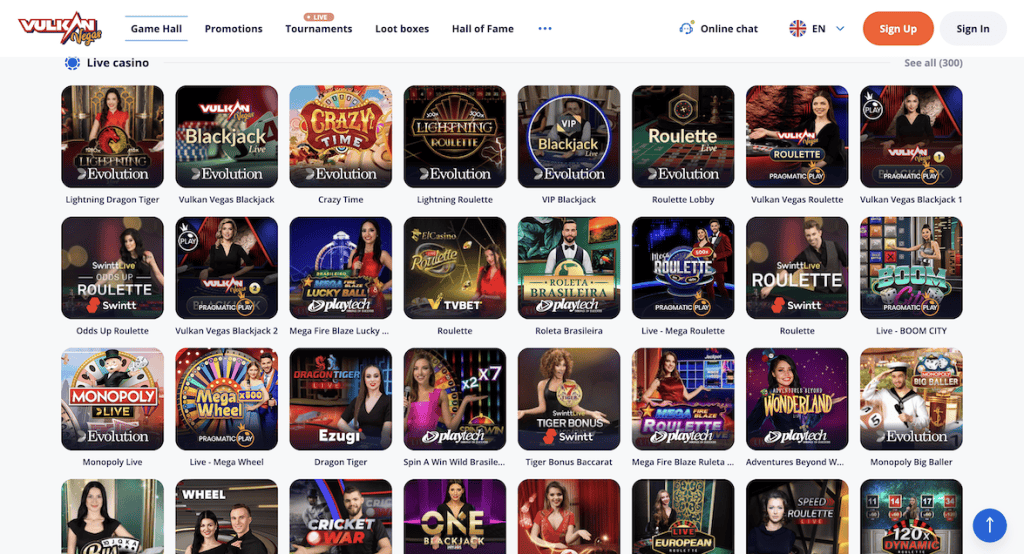Viewport: 1024px width, 554px height.
Task: Click the Sign In button
Action: click(x=973, y=29)
